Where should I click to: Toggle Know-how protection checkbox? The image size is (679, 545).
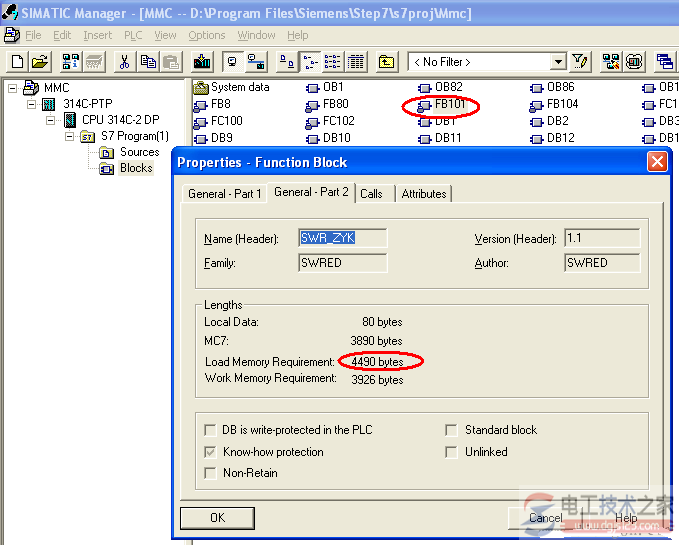click(210, 452)
